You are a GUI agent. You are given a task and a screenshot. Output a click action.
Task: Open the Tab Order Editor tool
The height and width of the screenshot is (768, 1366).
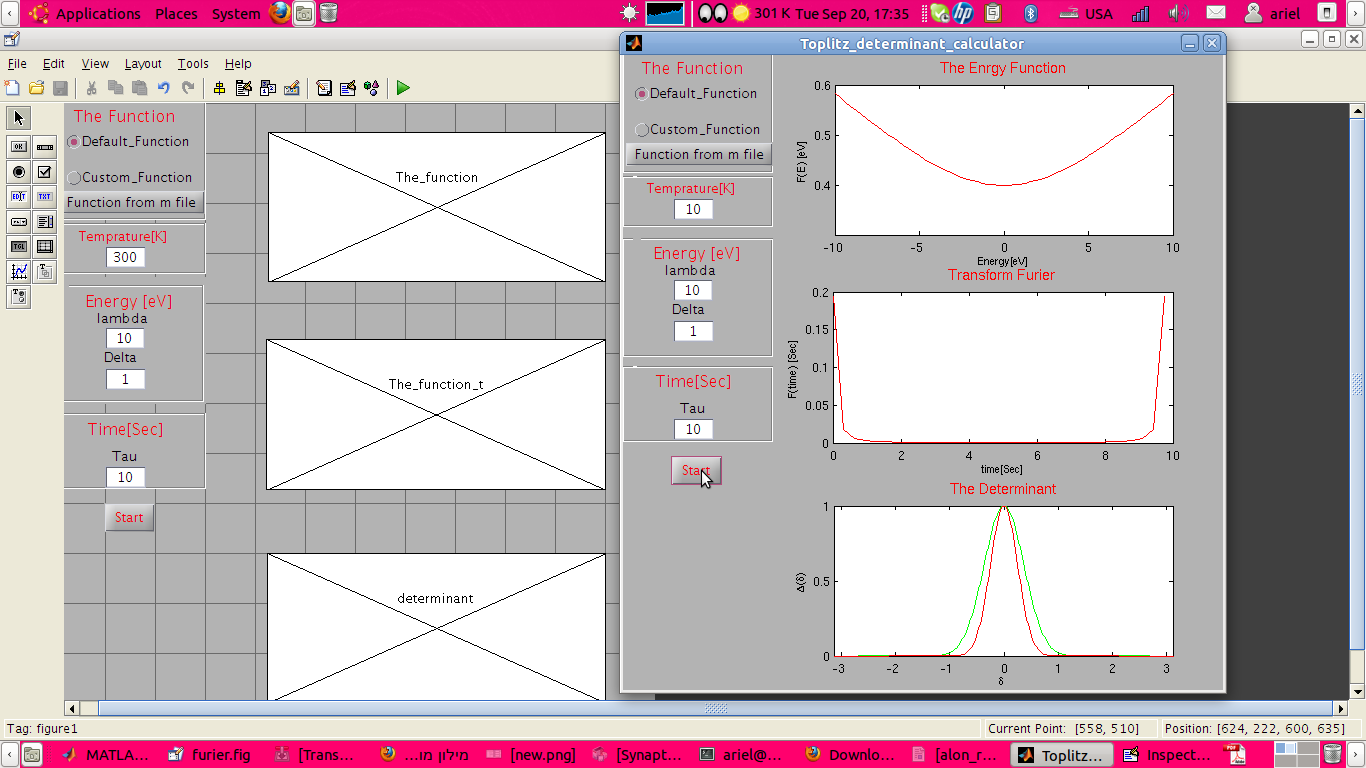tap(268, 88)
